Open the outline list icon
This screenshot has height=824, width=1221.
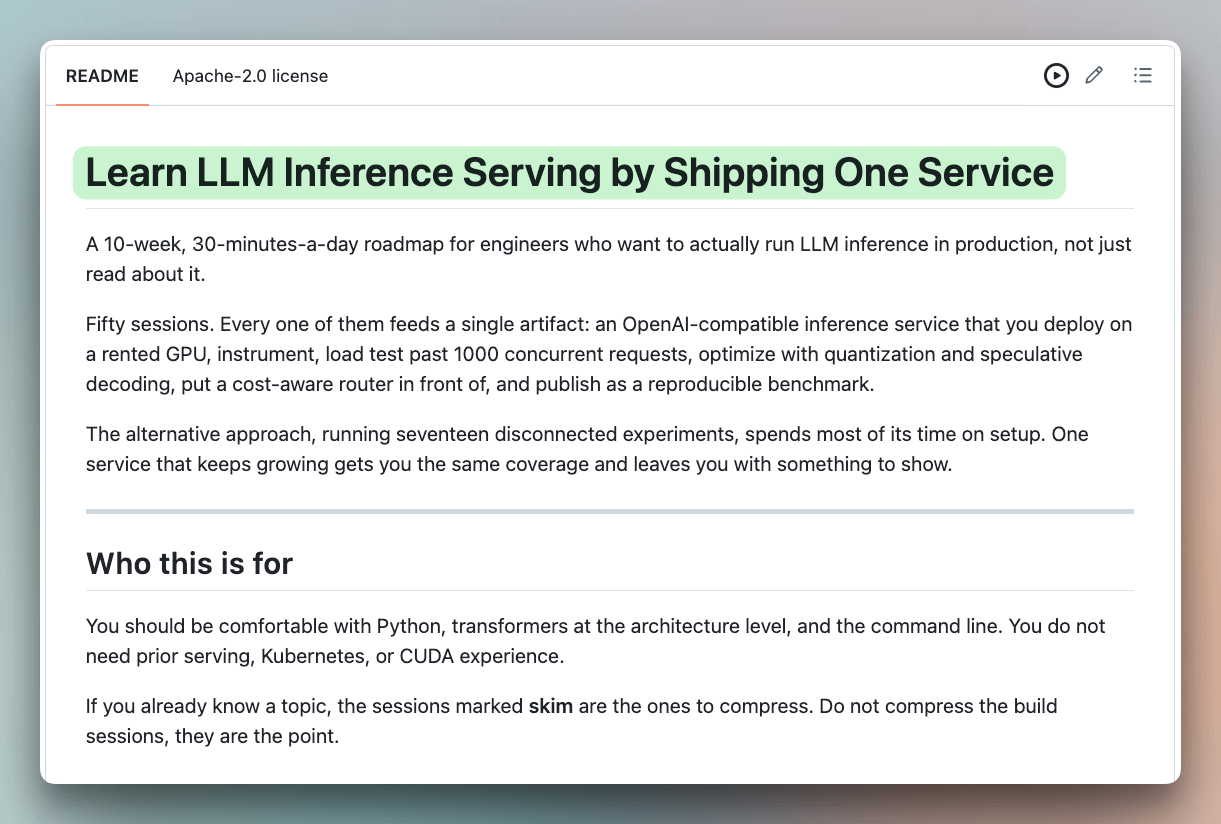tap(1142, 75)
